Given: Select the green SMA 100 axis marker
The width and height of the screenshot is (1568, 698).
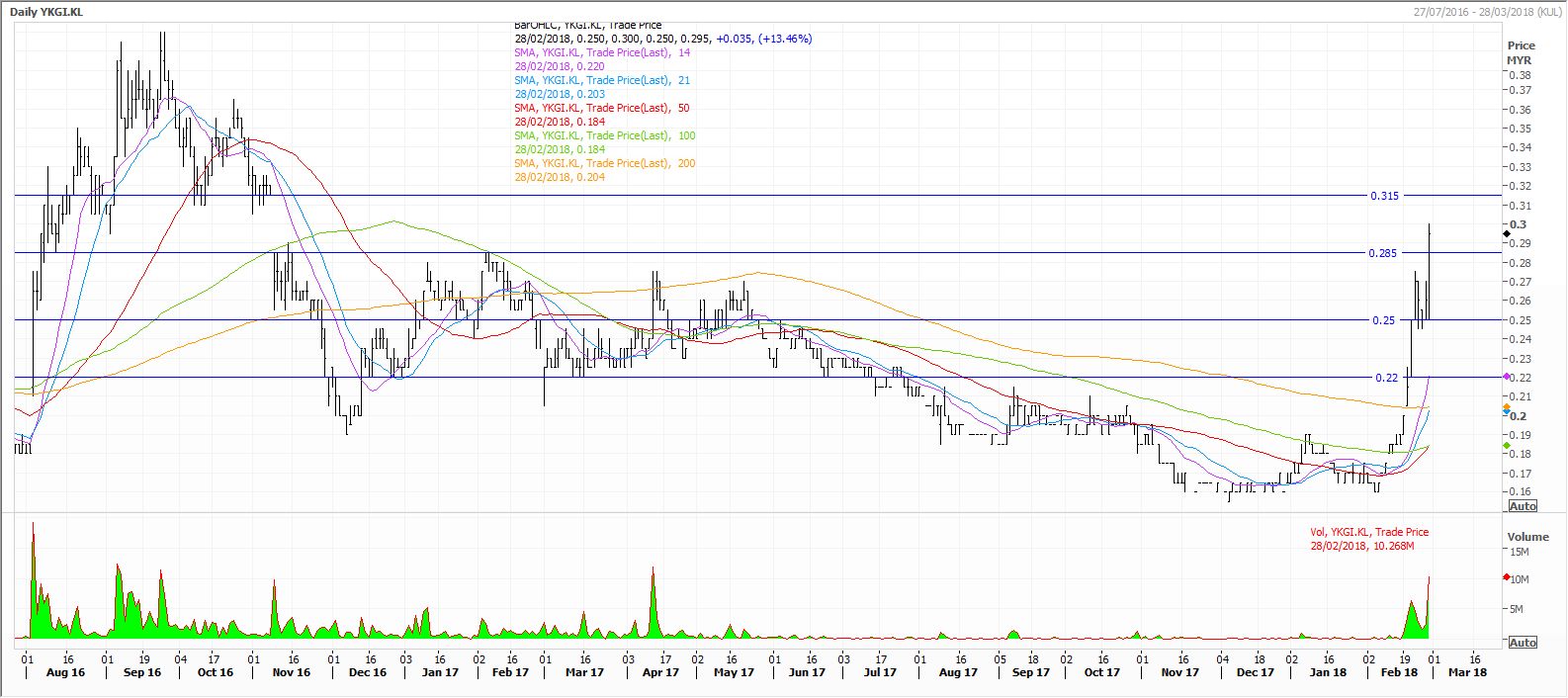Looking at the screenshot, I should pos(1506,446).
